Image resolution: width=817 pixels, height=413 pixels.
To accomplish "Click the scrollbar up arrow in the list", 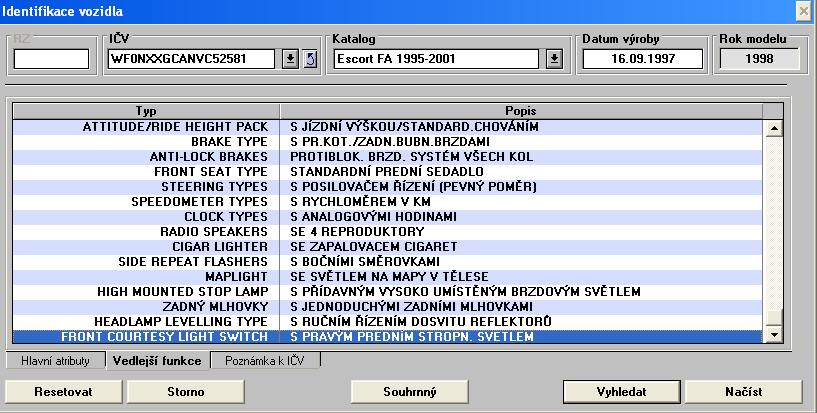I will (x=772, y=129).
